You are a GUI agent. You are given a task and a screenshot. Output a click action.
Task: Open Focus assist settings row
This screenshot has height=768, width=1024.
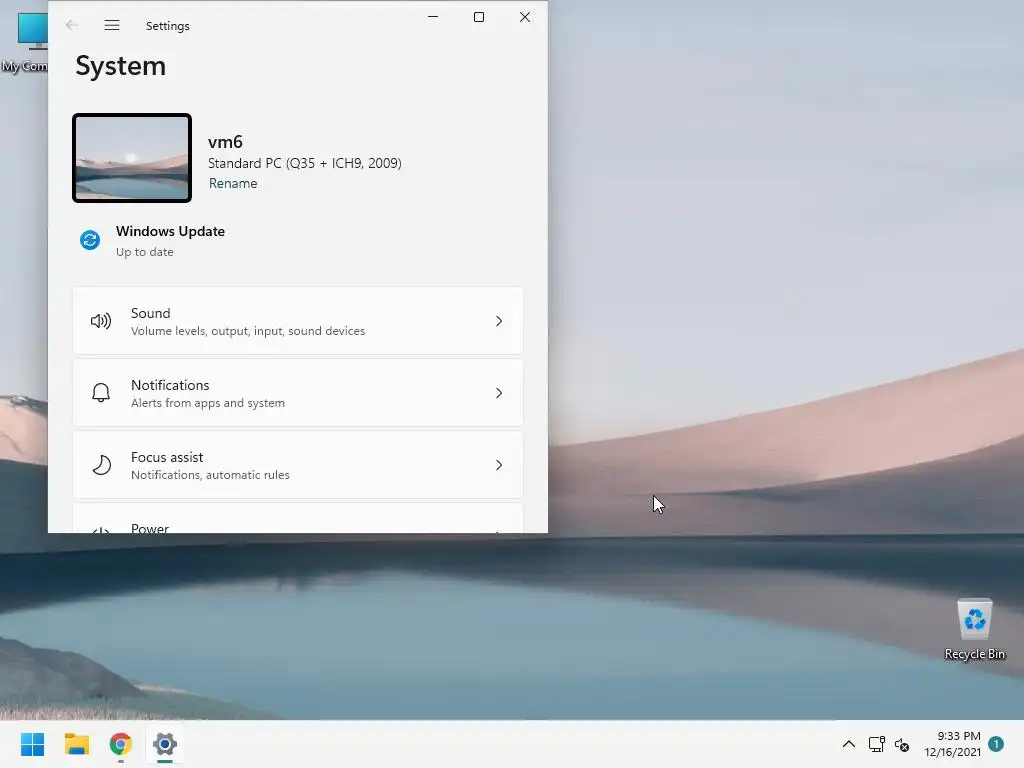coord(298,465)
